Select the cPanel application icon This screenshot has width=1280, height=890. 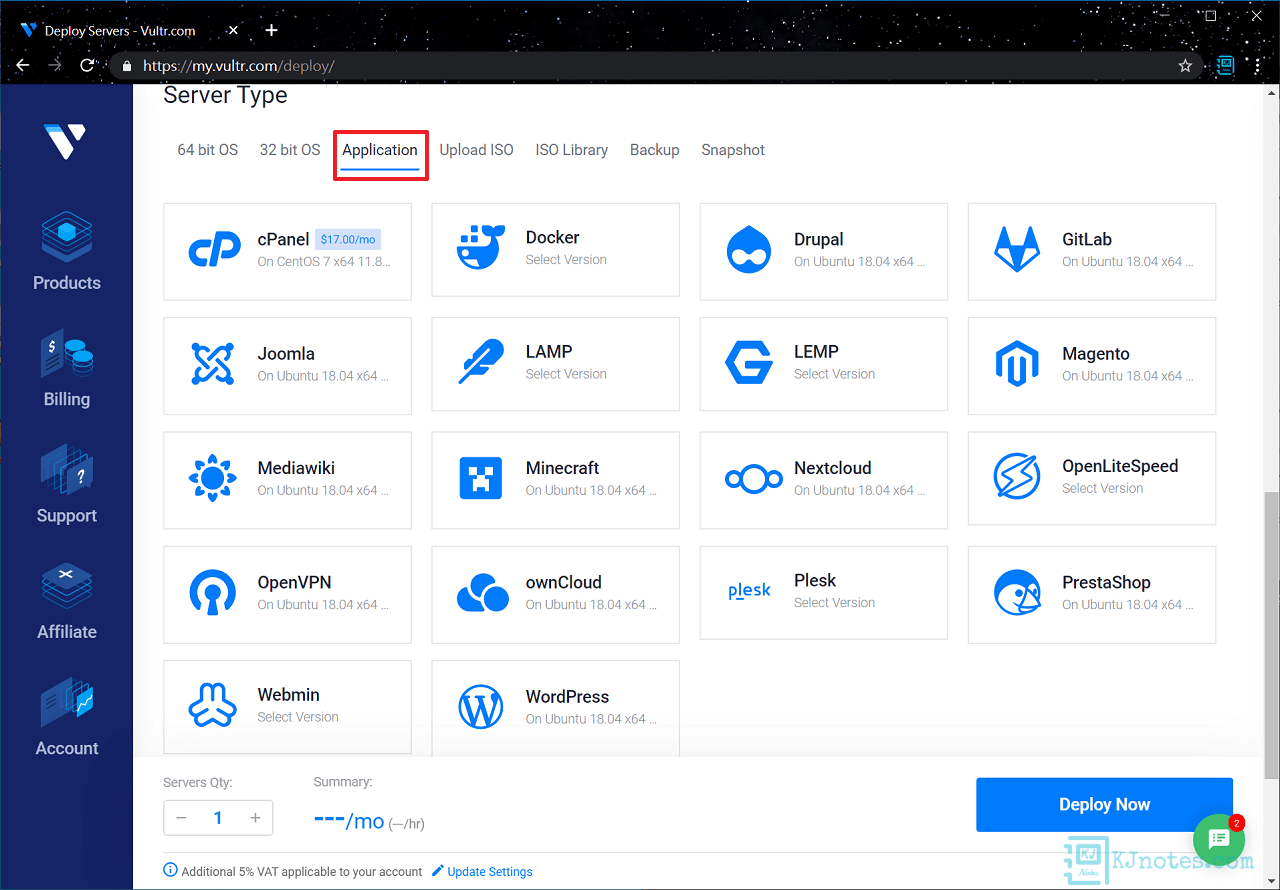click(214, 249)
